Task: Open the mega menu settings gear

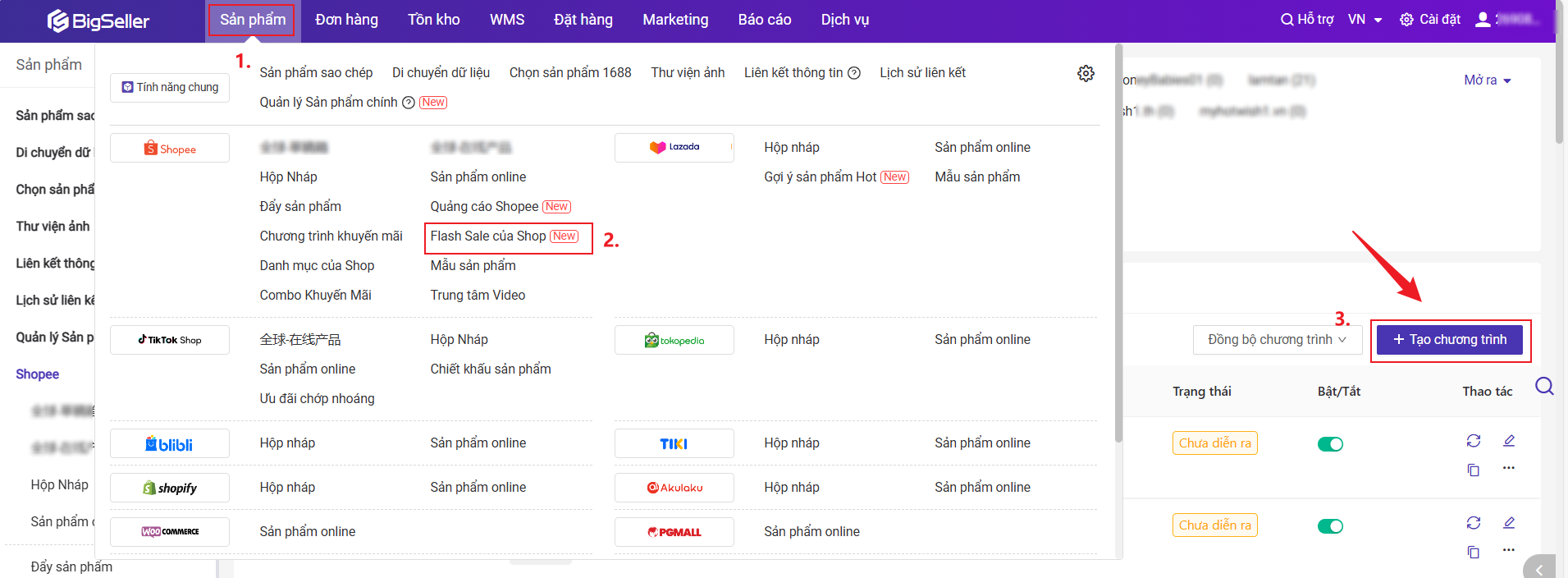Action: click(x=1086, y=73)
